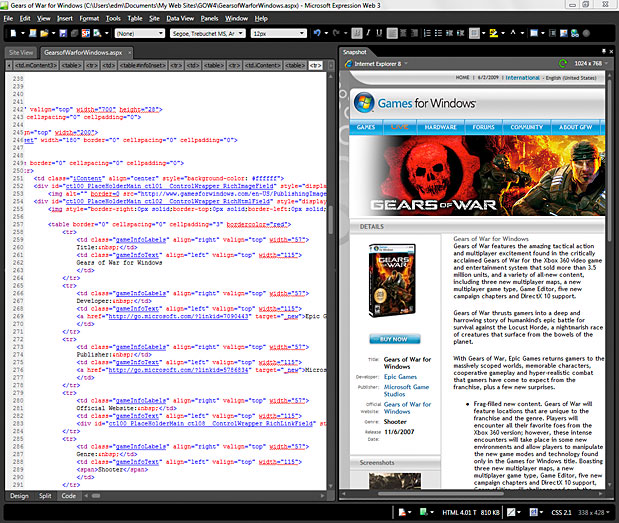Switch to Split view tab

coord(45,495)
